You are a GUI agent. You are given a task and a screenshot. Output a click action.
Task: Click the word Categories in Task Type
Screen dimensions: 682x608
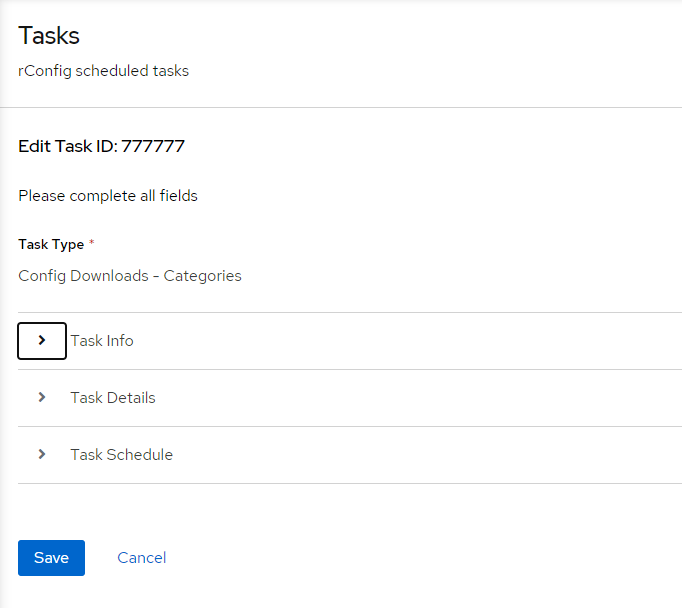click(x=202, y=276)
